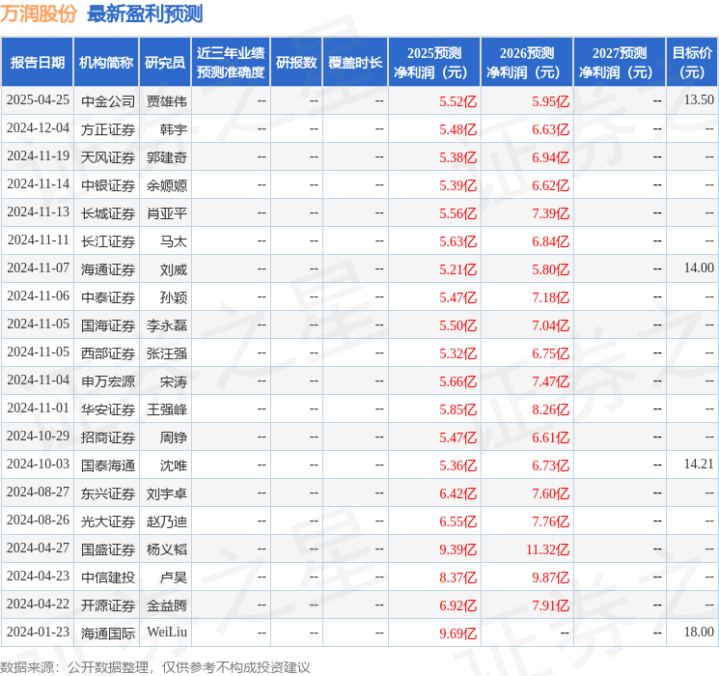The width and height of the screenshot is (719, 676).
Task: Click target price 14.21
Action: tap(699, 465)
